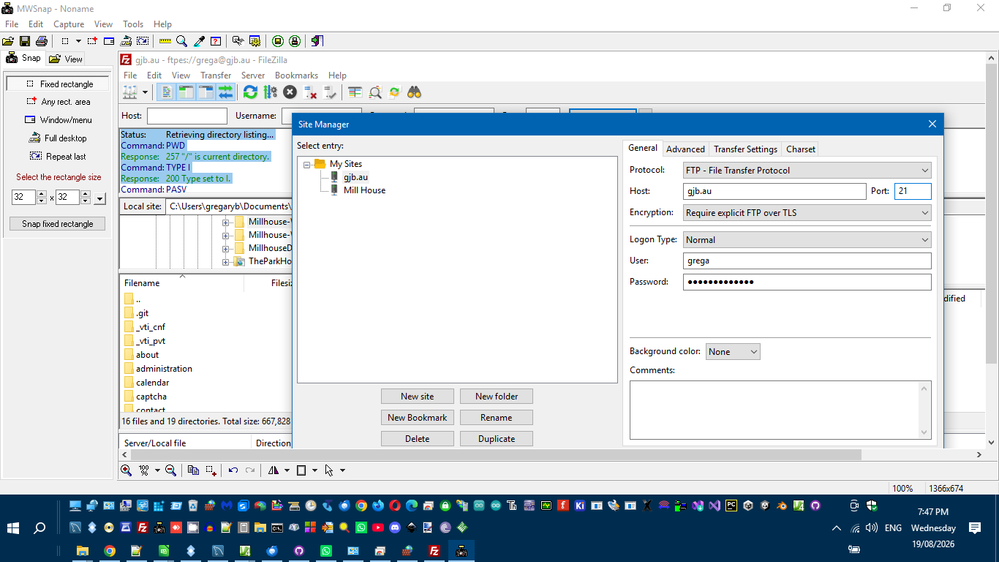The height and width of the screenshot is (562, 999).
Task: Zoom out of the snapshot
Action: tap(170, 470)
